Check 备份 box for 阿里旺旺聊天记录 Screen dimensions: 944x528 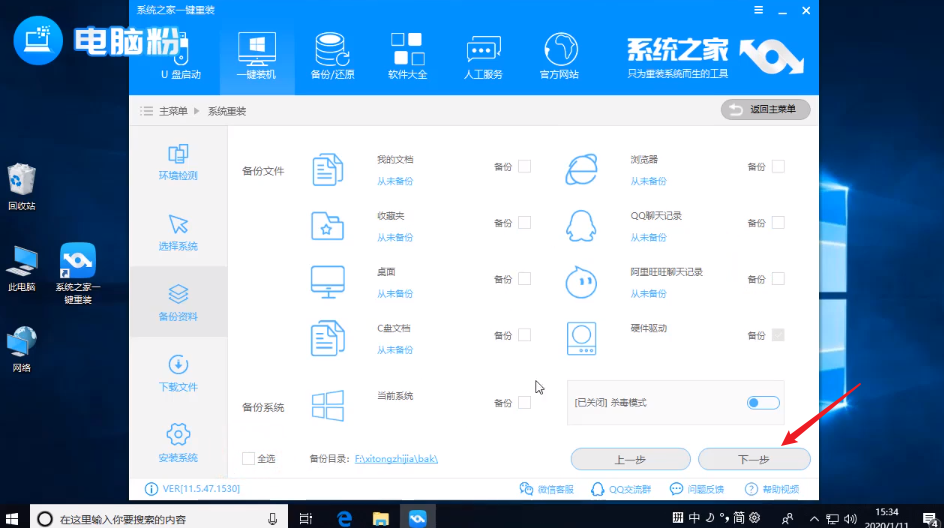click(x=778, y=279)
